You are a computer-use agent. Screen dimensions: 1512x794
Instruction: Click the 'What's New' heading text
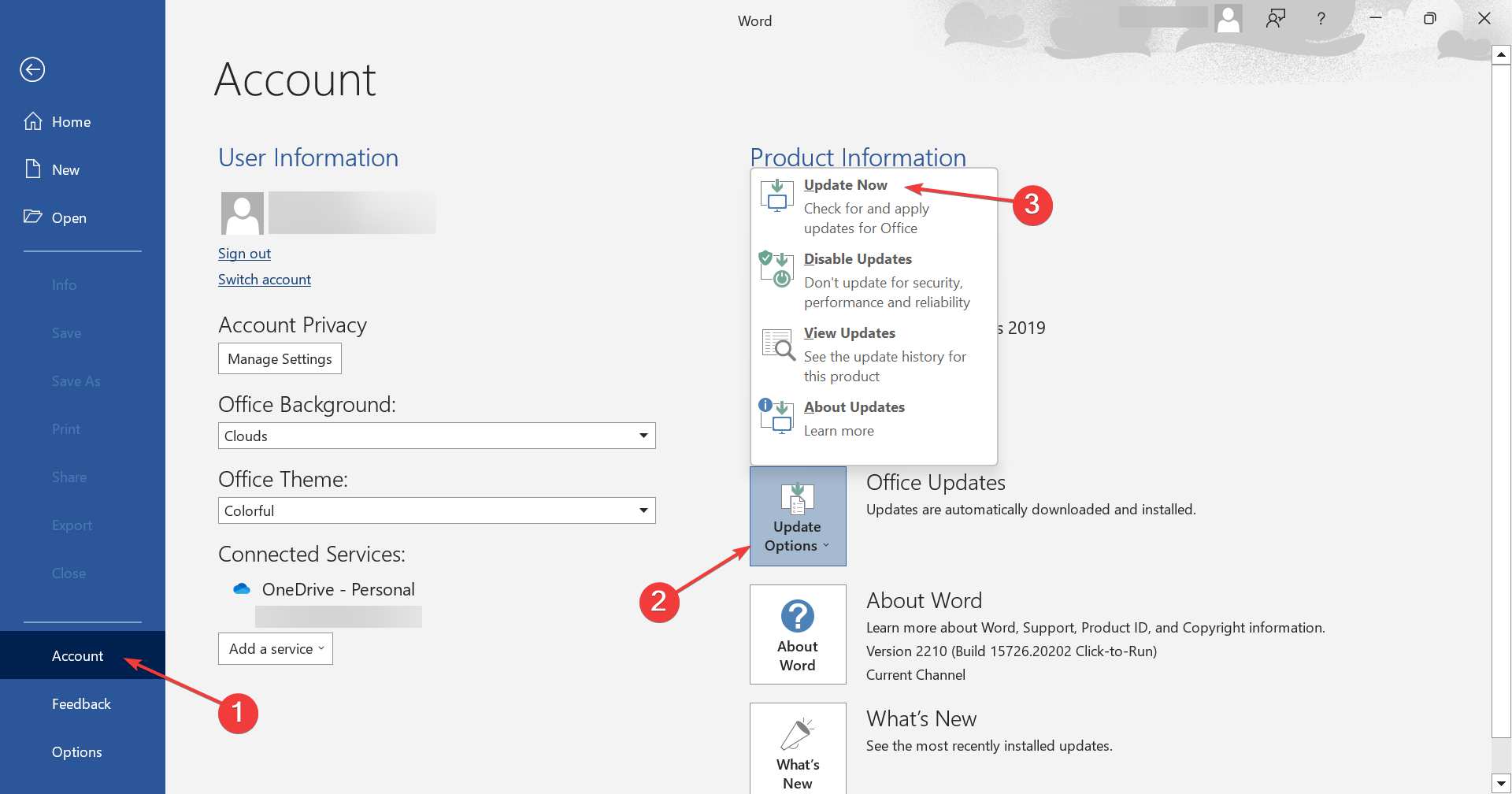tap(921, 718)
